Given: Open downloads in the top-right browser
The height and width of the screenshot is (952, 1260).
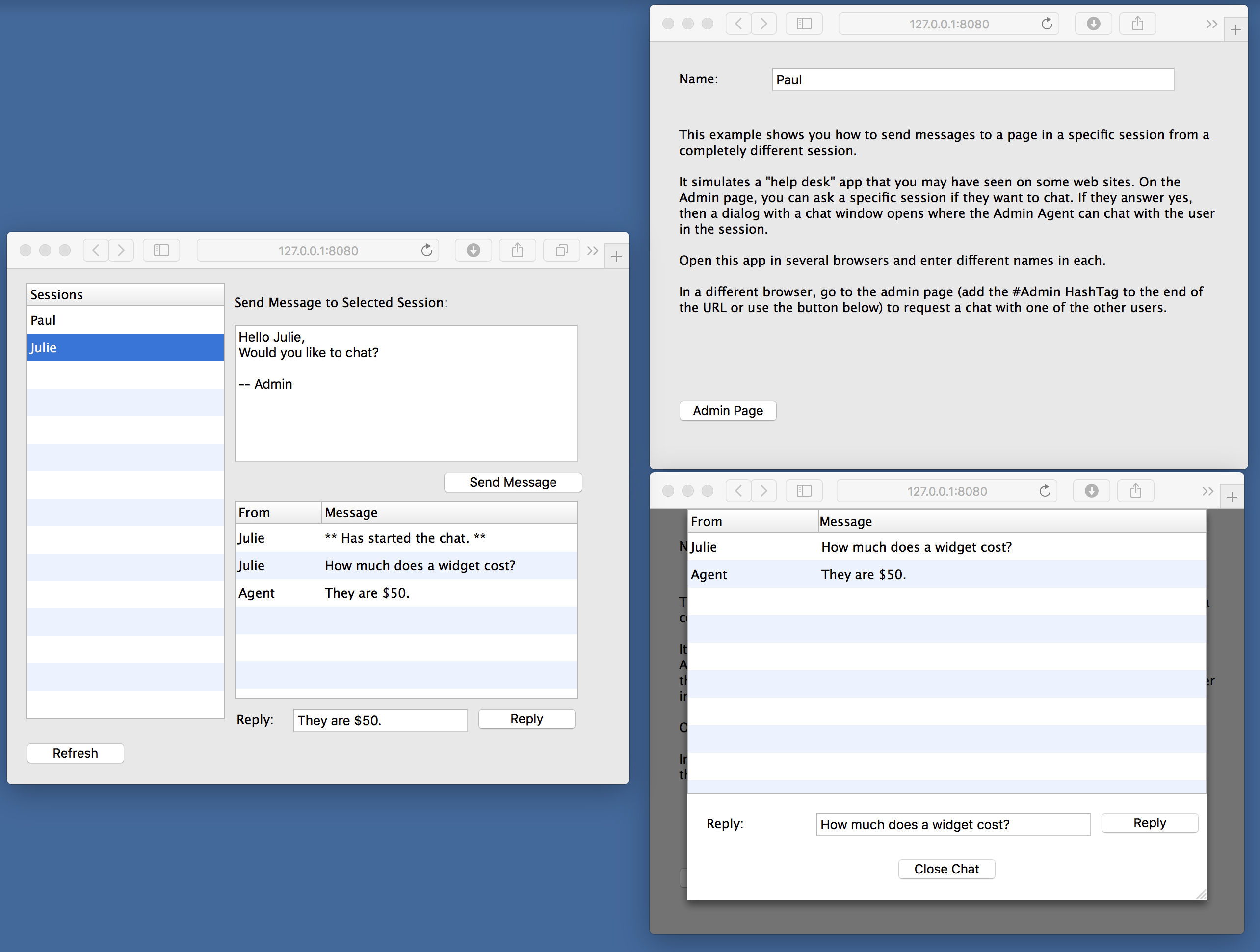Looking at the screenshot, I should tap(1093, 24).
